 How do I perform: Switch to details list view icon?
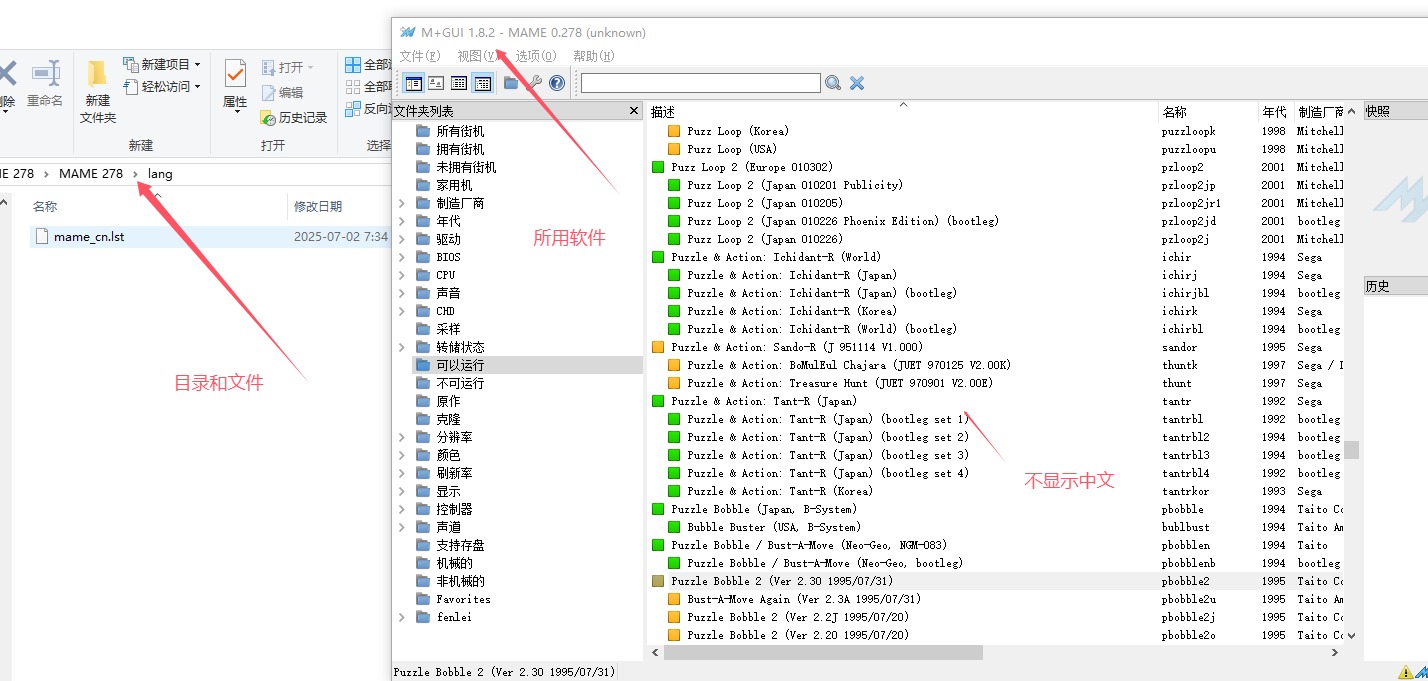tap(459, 83)
